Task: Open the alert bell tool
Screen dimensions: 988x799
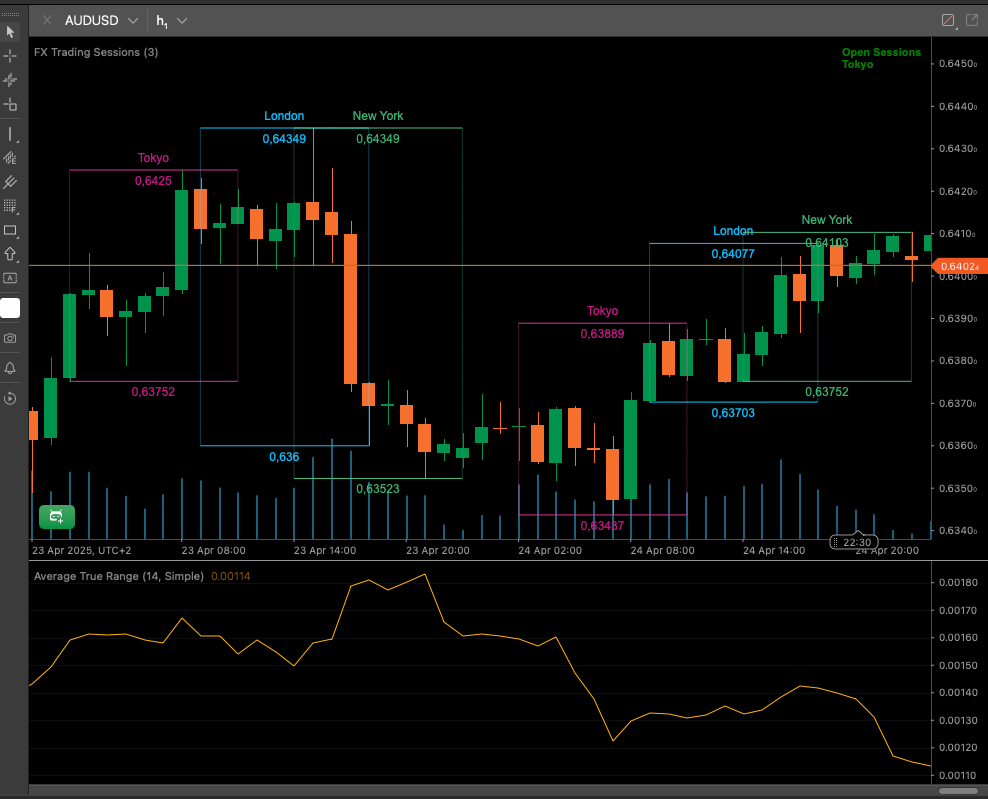Action: tap(10, 368)
